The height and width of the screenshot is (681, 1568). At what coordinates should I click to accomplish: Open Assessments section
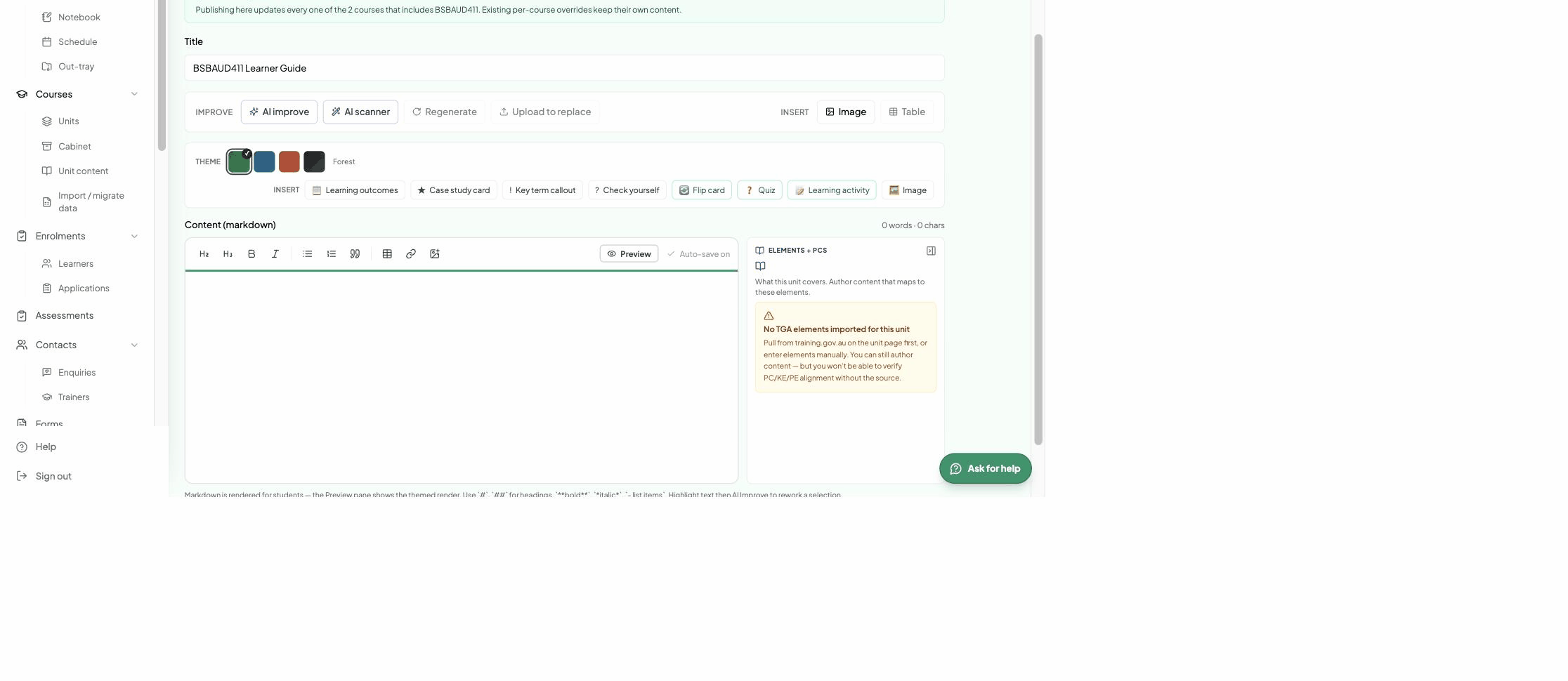[x=65, y=316]
